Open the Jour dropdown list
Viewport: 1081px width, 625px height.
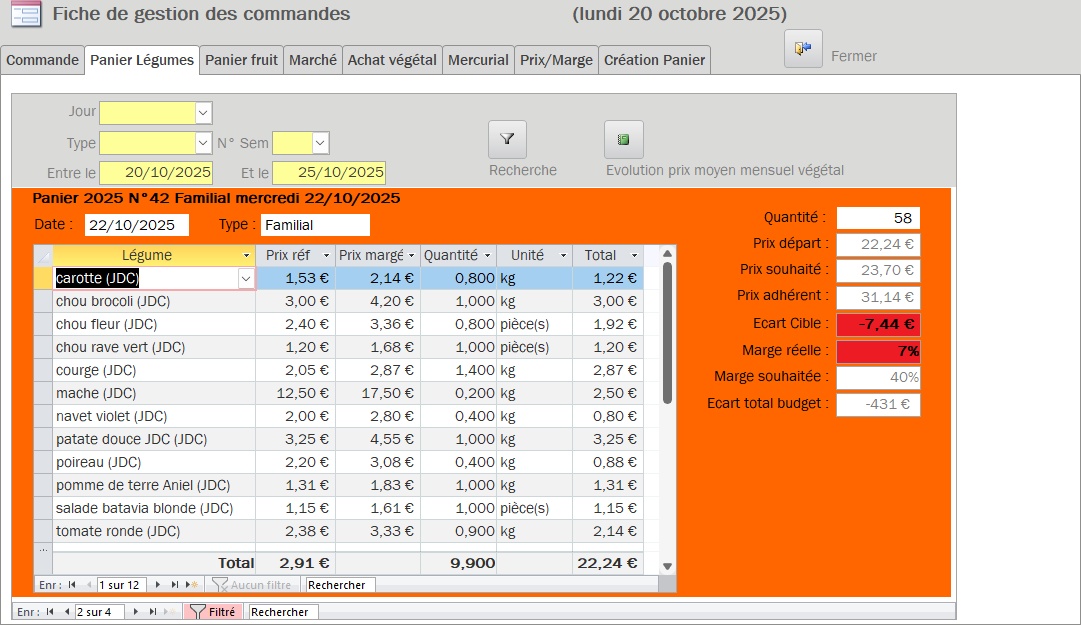pyautogui.click(x=203, y=112)
